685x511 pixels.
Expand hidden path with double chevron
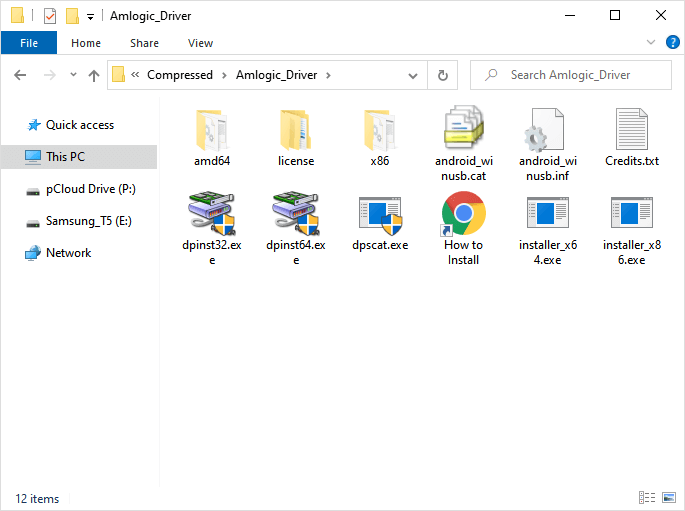click(x=135, y=75)
